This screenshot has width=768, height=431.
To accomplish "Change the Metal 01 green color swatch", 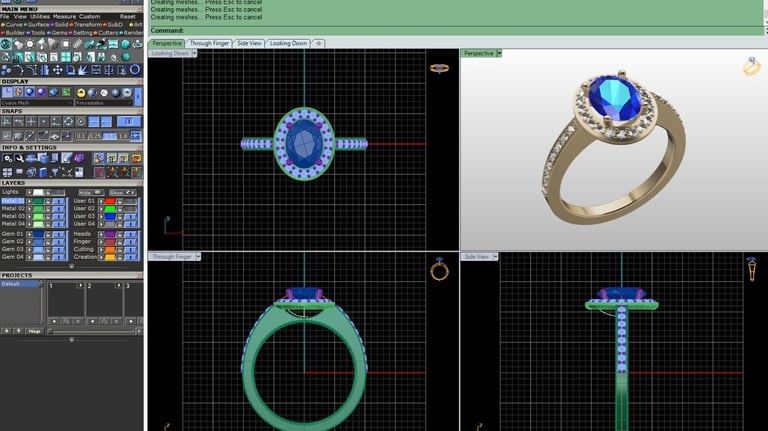I will pyautogui.click(x=39, y=201).
